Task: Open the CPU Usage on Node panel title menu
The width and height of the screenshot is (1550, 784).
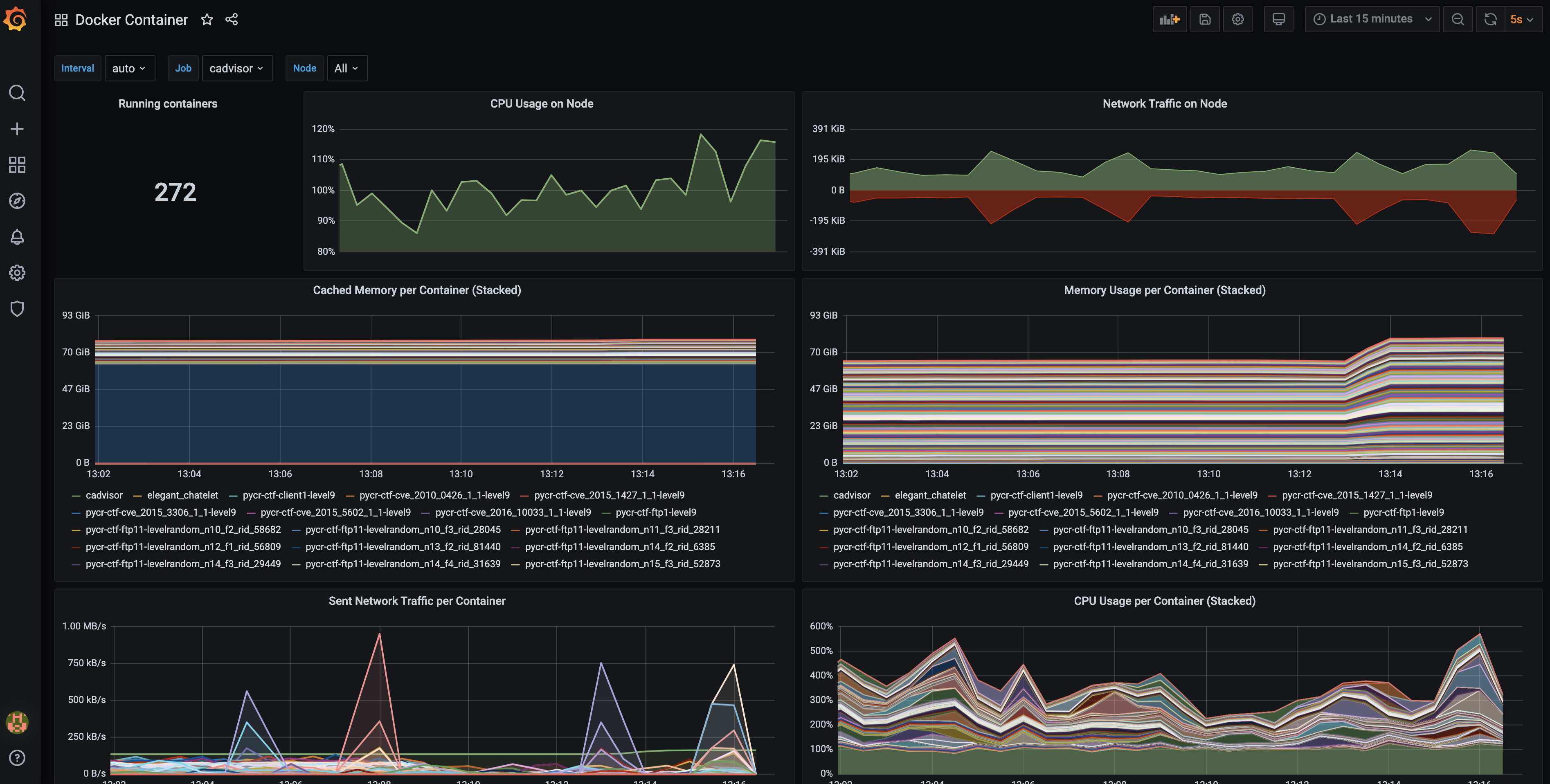Action: (541, 103)
